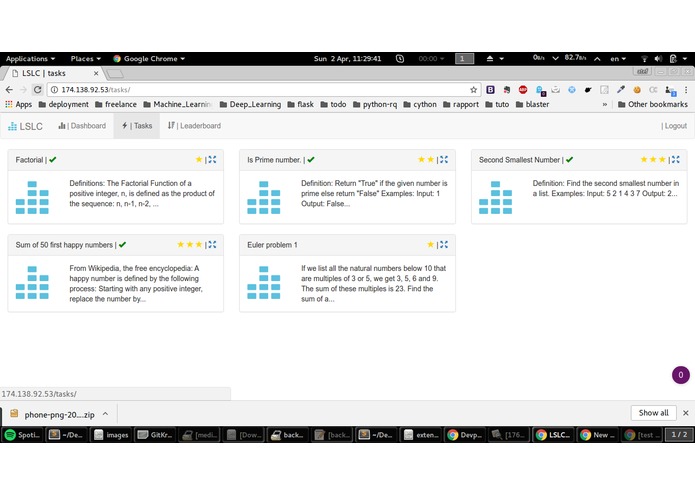The image size is (695, 494).
Task: Switch to Spotify in the taskbar
Action: [22, 435]
